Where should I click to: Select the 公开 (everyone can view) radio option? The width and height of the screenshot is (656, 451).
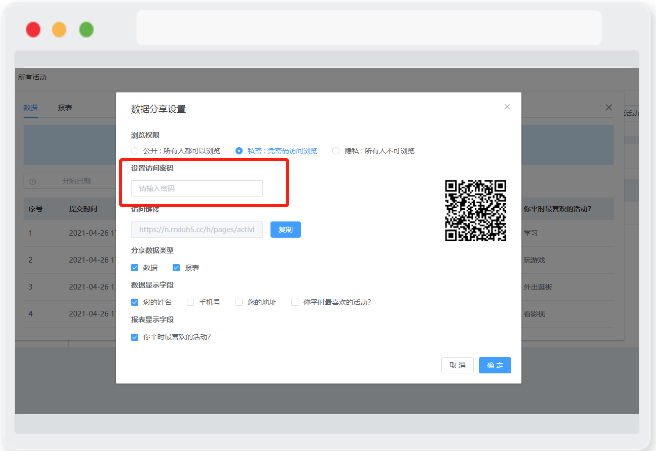pos(134,151)
